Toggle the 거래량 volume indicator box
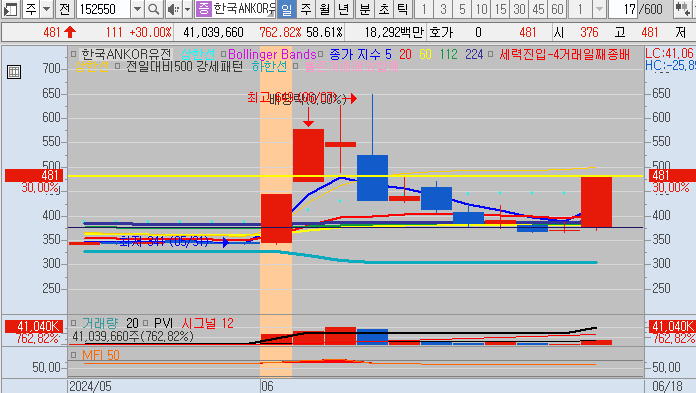 74,323
